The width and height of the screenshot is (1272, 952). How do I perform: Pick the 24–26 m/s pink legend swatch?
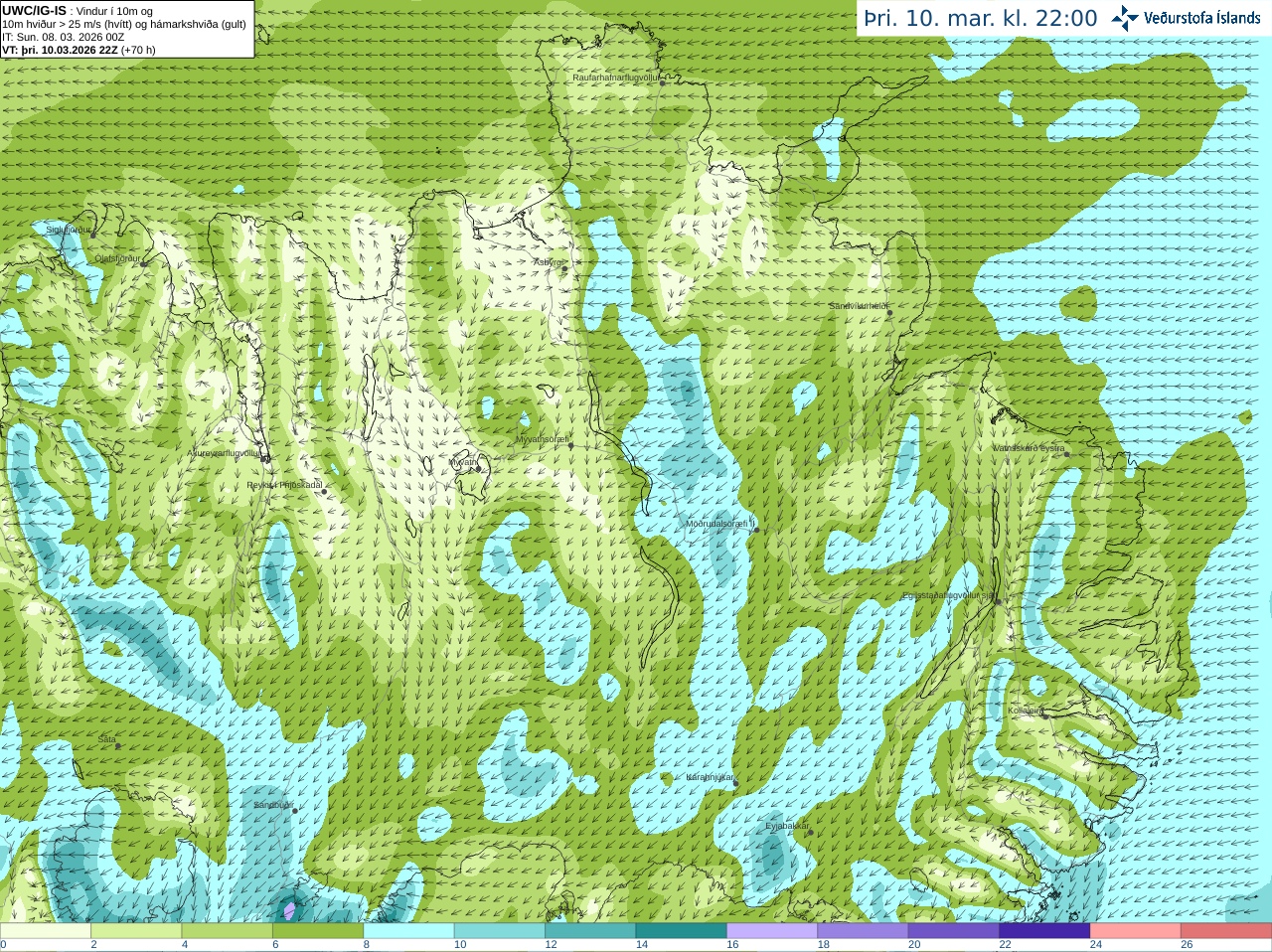(1136, 931)
